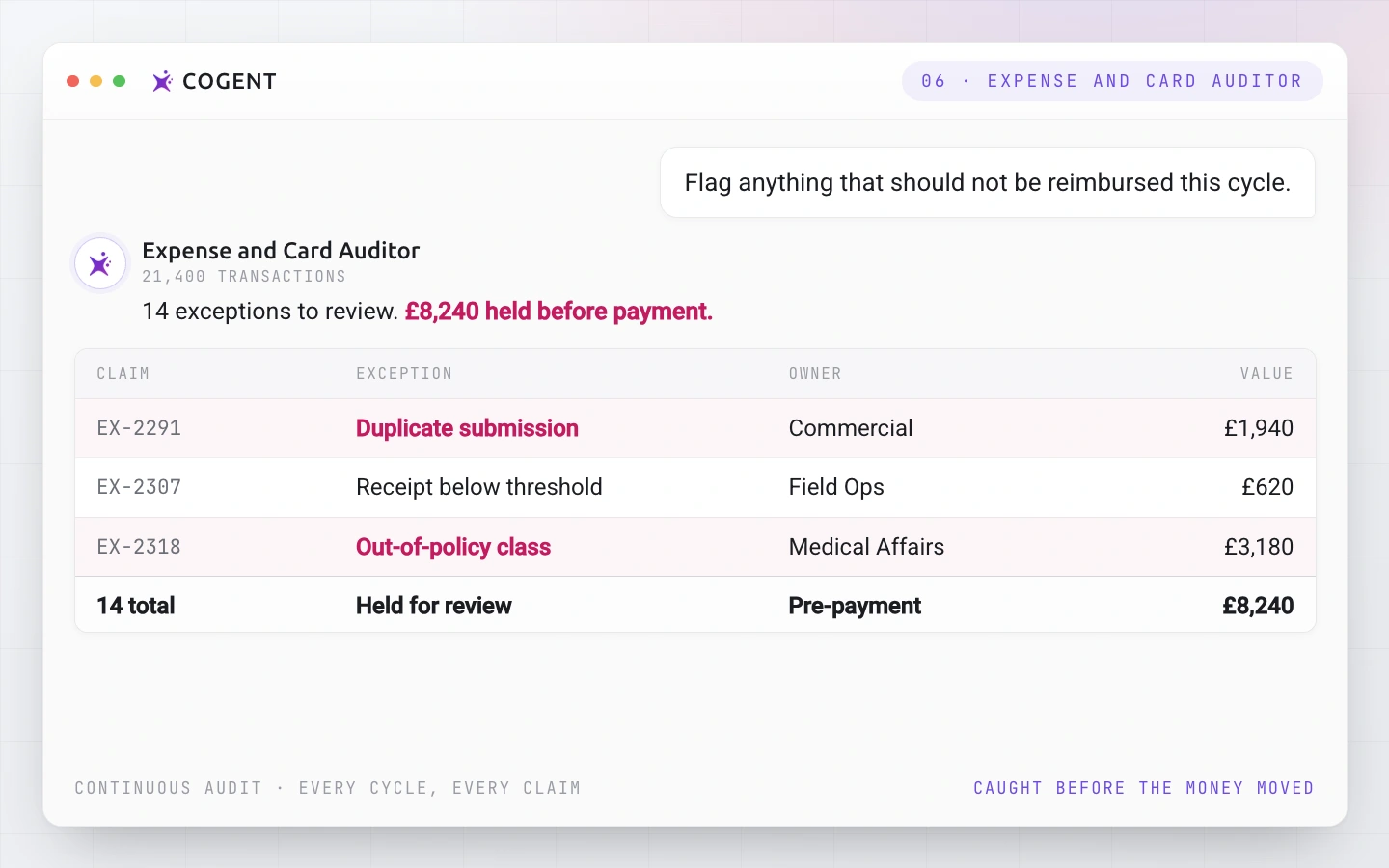The width and height of the screenshot is (1389, 868).
Task: Click the £1,940 value
Action: [1259, 428]
